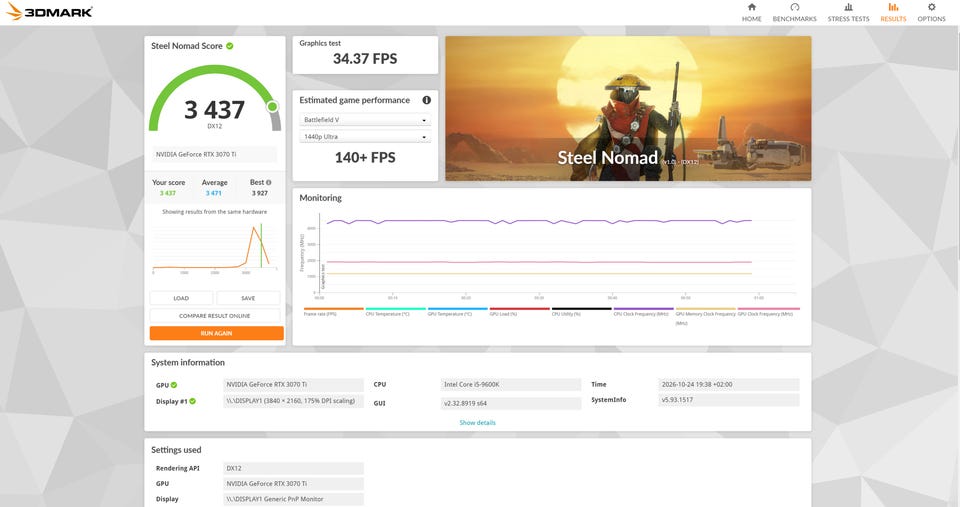Click the Rendering API value DX12
The image size is (960, 507).
pos(293,468)
